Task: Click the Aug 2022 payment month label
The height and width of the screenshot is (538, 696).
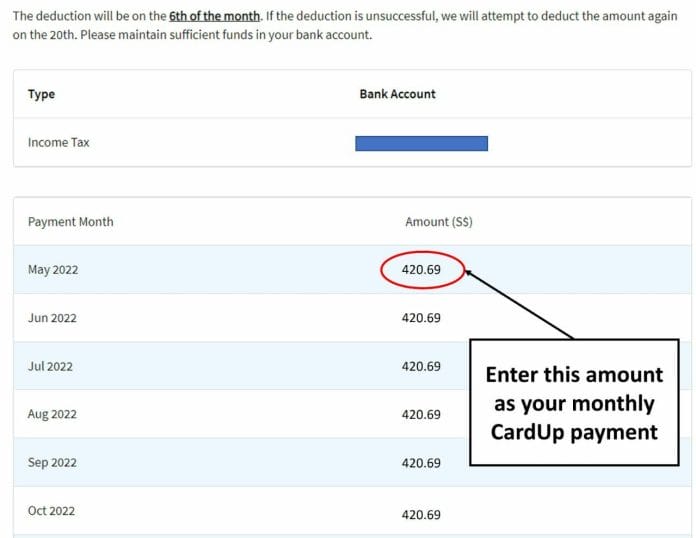Action: coord(52,414)
